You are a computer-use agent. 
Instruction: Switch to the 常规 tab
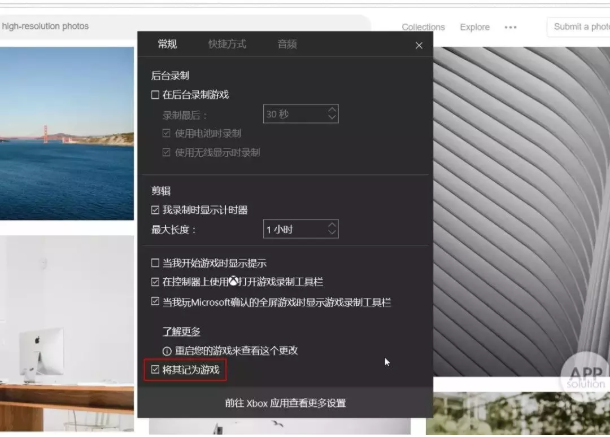(167, 44)
